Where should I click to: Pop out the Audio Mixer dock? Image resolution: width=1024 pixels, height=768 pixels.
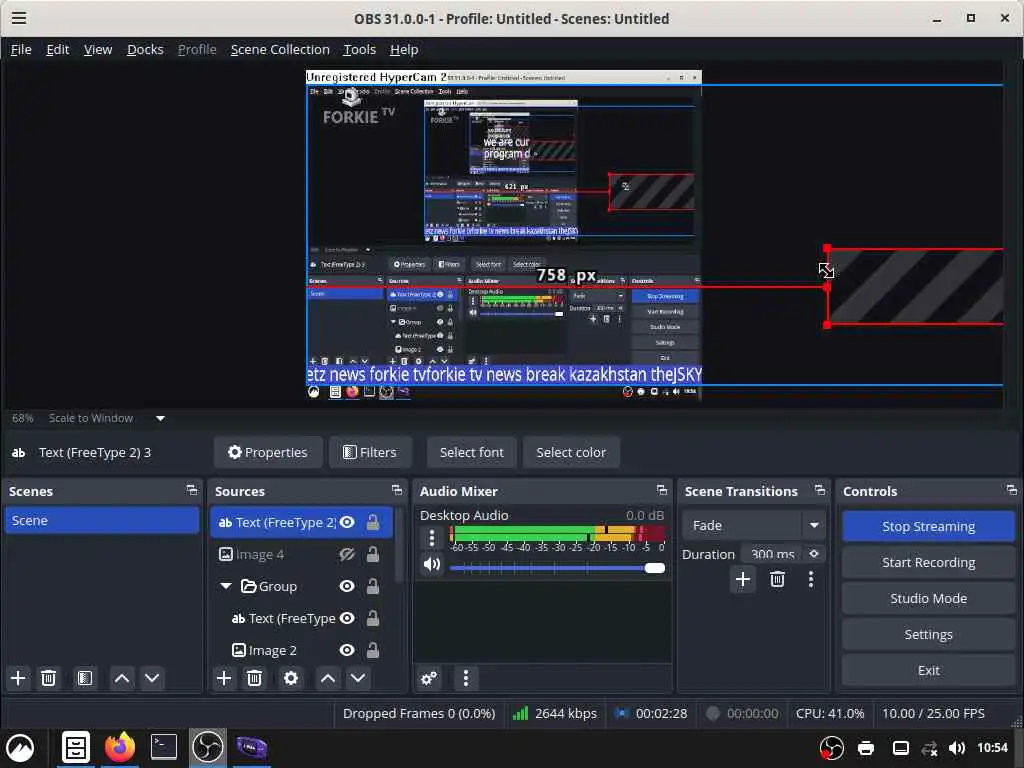[662, 490]
